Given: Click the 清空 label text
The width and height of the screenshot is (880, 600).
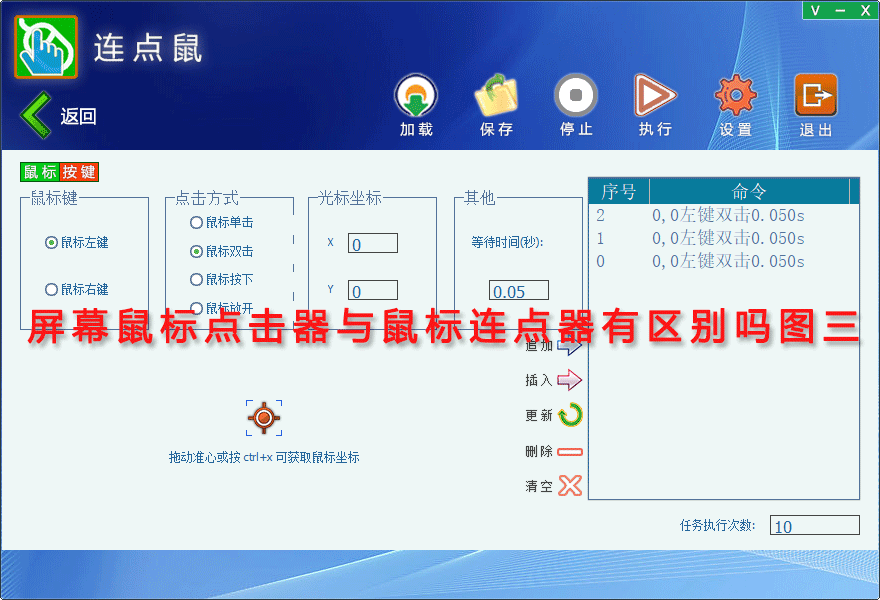Looking at the screenshot, I should click(539, 486).
